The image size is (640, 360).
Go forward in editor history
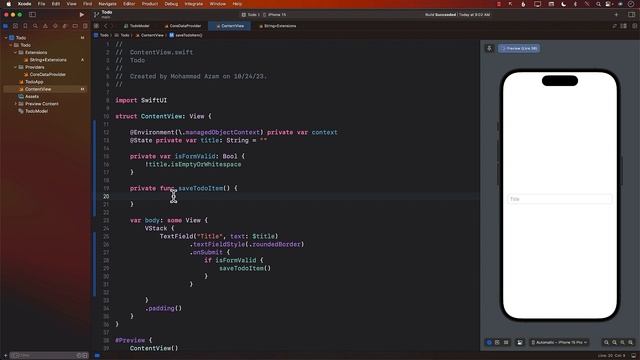(x=111, y=26)
